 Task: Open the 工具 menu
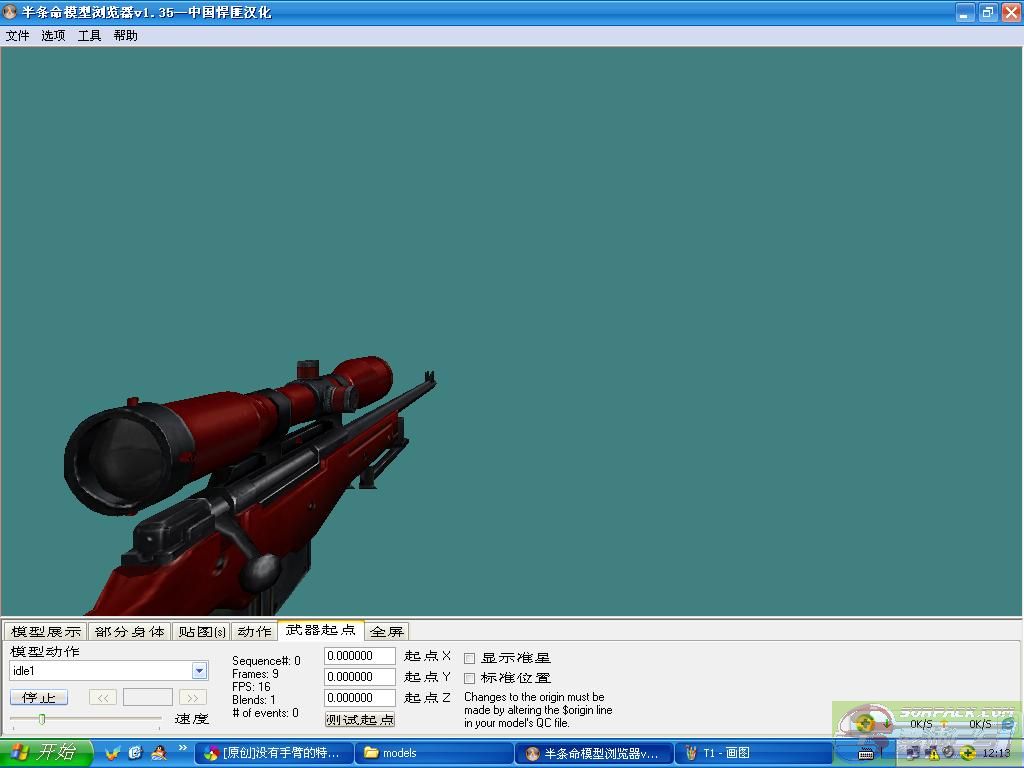89,36
